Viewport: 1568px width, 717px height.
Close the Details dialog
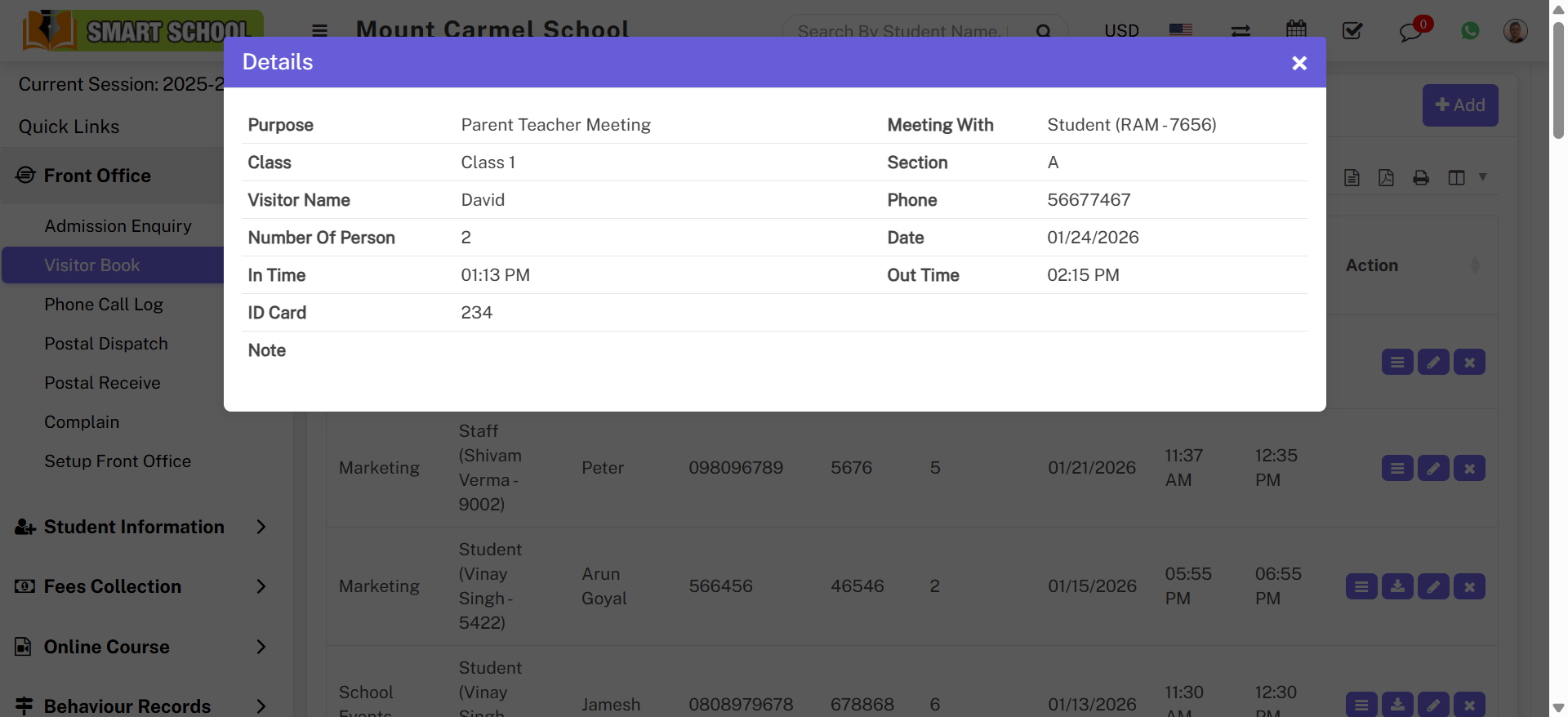click(1298, 63)
